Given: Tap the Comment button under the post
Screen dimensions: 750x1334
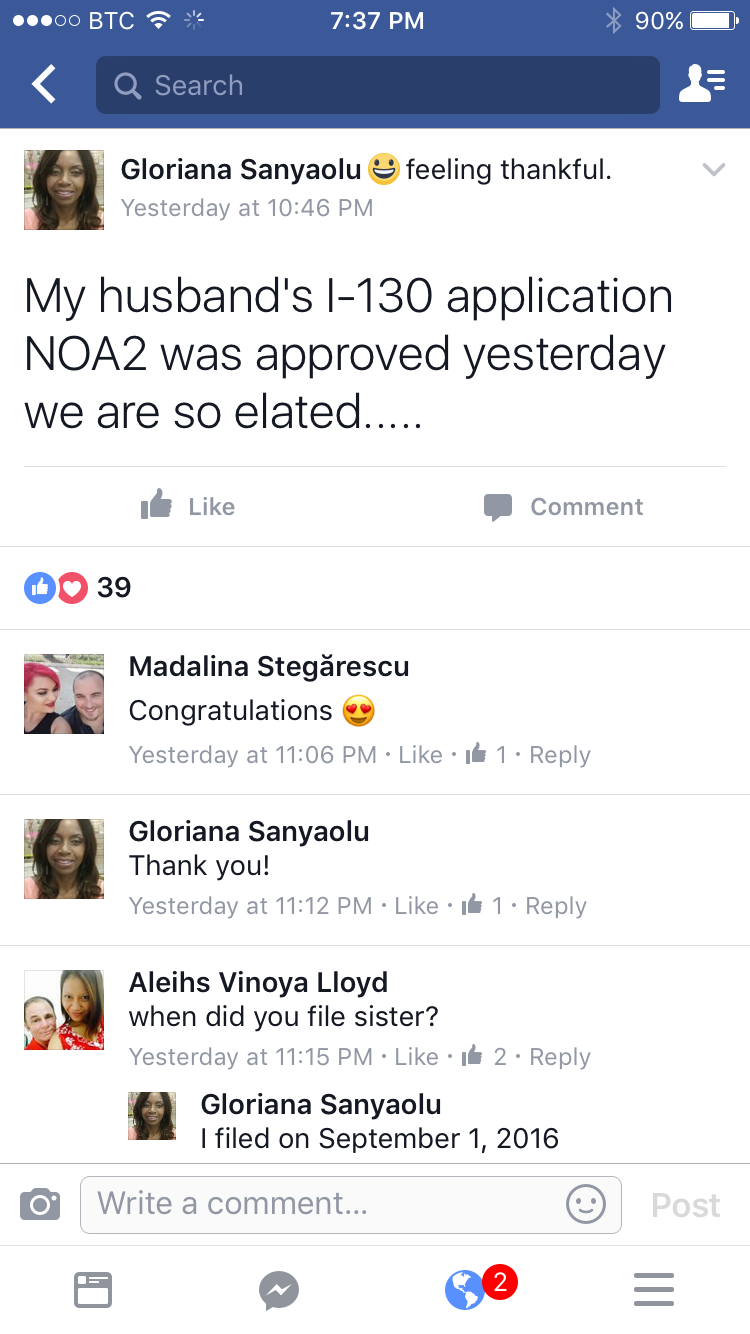Looking at the screenshot, I should [x=563, y=507].
